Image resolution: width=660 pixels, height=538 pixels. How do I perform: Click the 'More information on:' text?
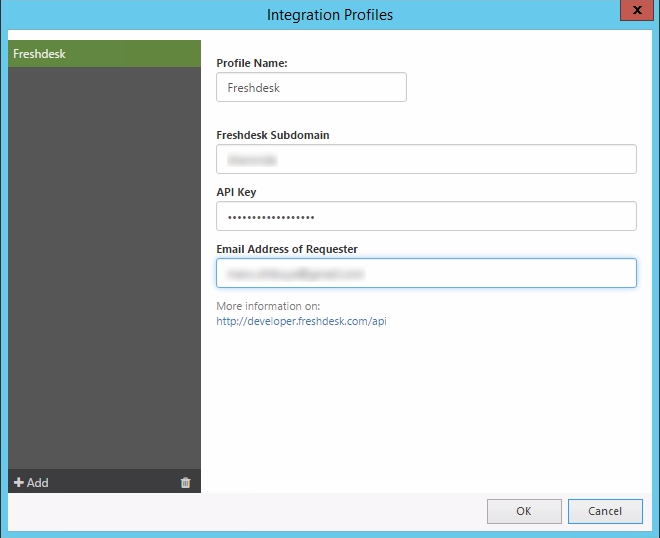(x=268, y=306)
